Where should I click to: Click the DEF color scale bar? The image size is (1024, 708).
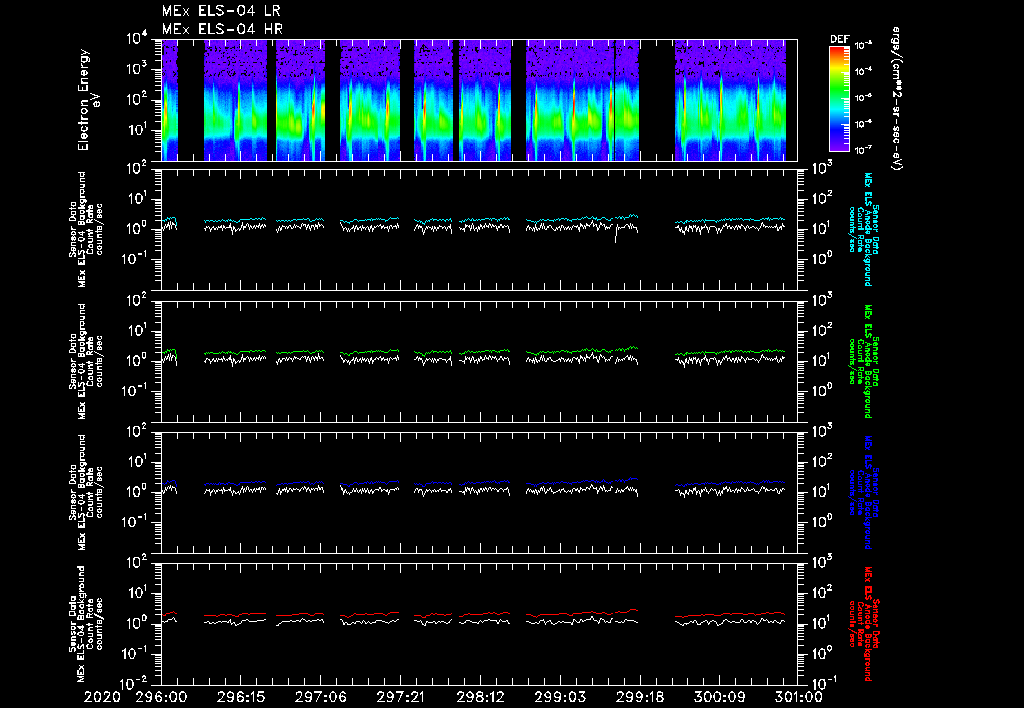839,99
